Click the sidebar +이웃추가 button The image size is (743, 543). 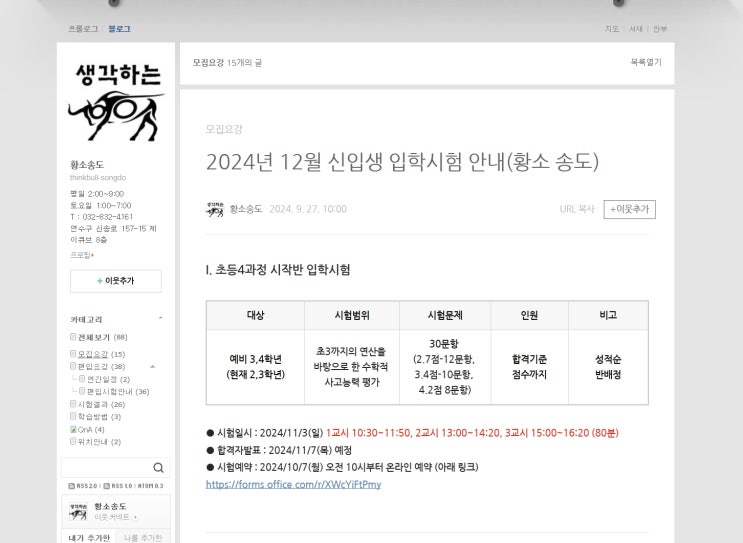(116, 281)
